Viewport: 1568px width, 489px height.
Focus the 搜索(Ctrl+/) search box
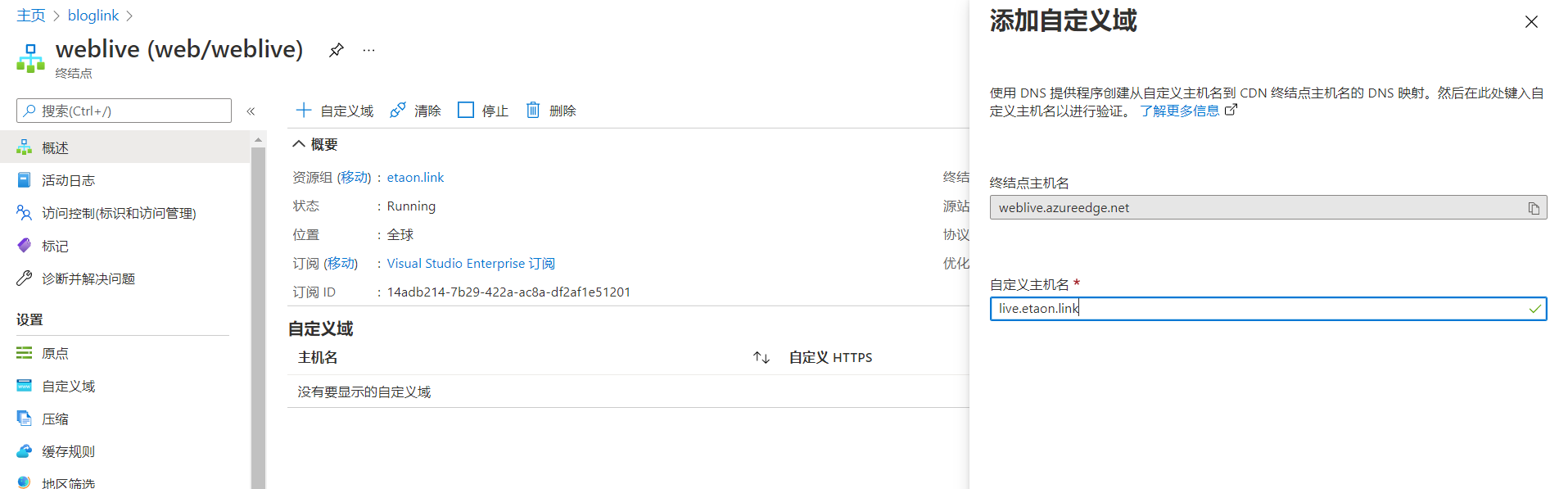(x=124, y=111)
